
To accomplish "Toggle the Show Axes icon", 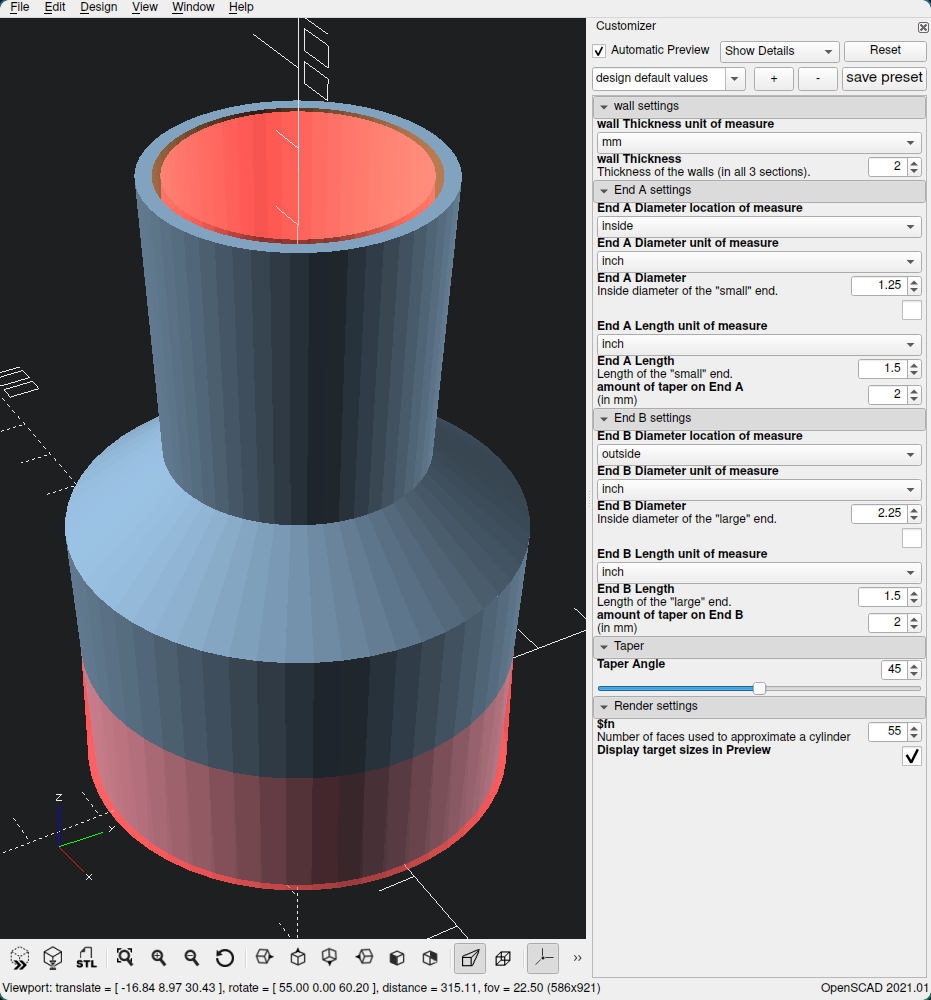I will (543, 958).
